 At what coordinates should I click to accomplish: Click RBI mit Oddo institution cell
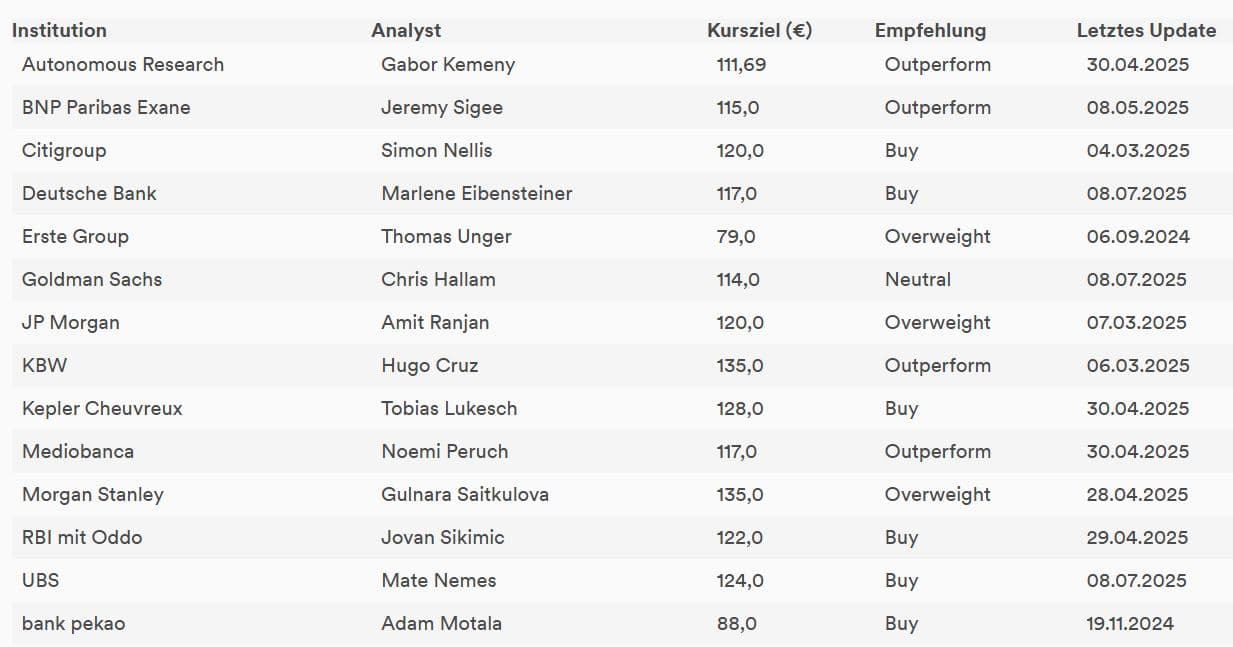[82, 537]
